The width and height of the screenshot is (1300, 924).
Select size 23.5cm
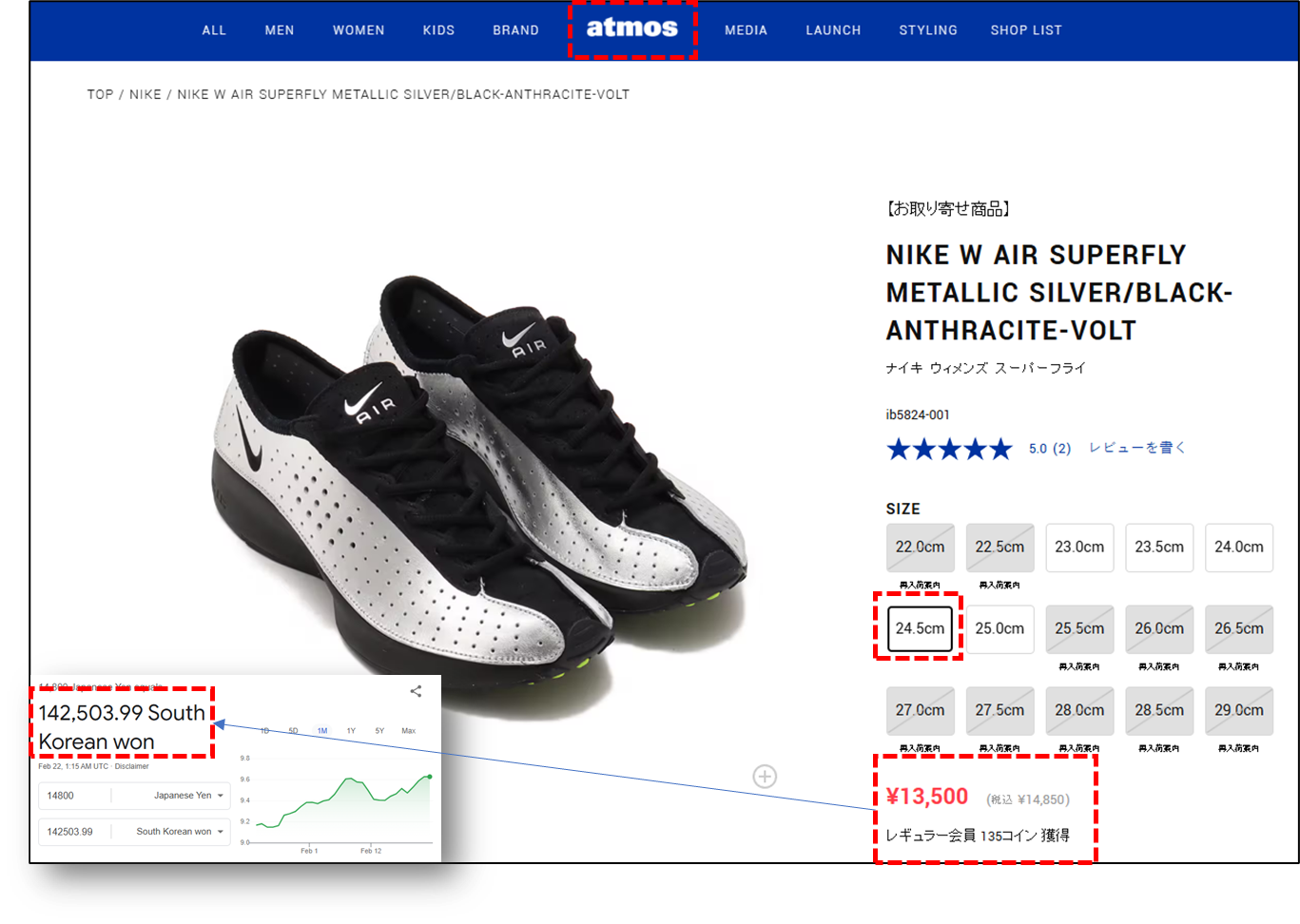click(1160, 548)
